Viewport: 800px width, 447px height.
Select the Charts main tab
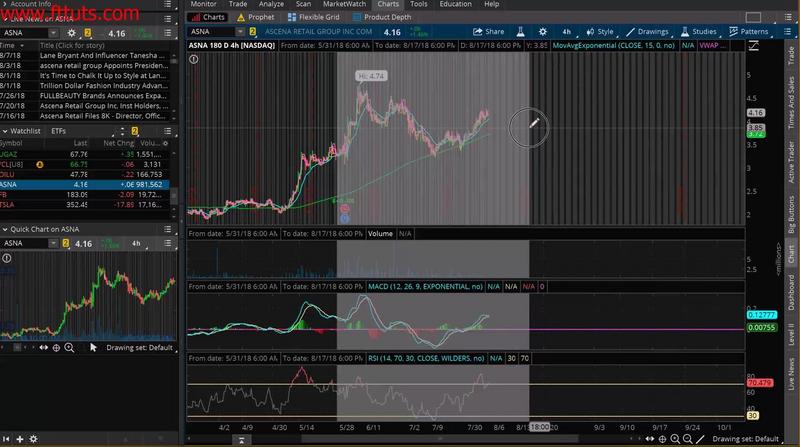coord(388,4)
